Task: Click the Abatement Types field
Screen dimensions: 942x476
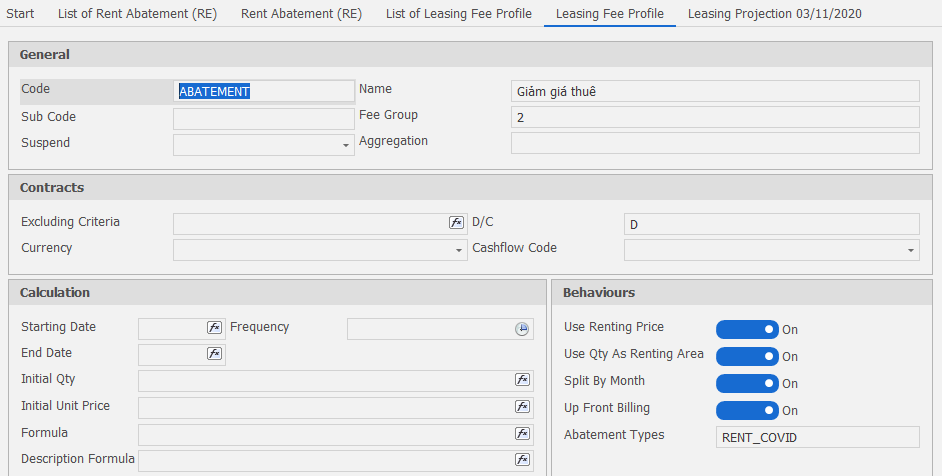Action: click(816, 437)
